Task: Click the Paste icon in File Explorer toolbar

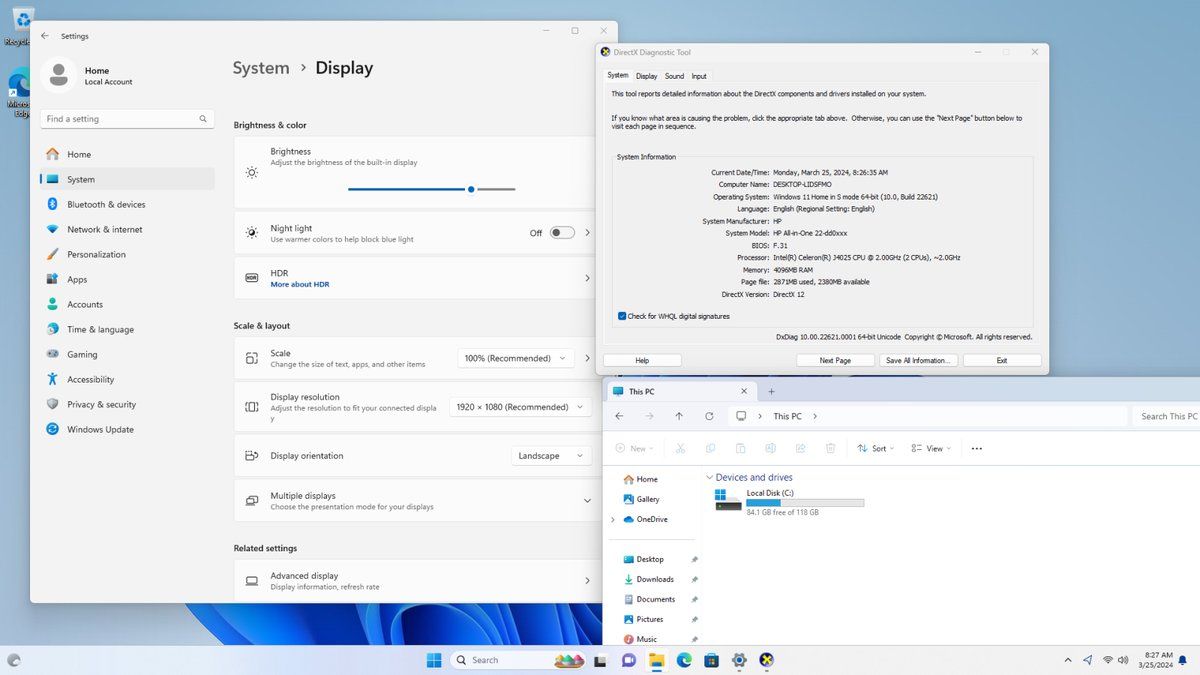Action: click(740, 448)
